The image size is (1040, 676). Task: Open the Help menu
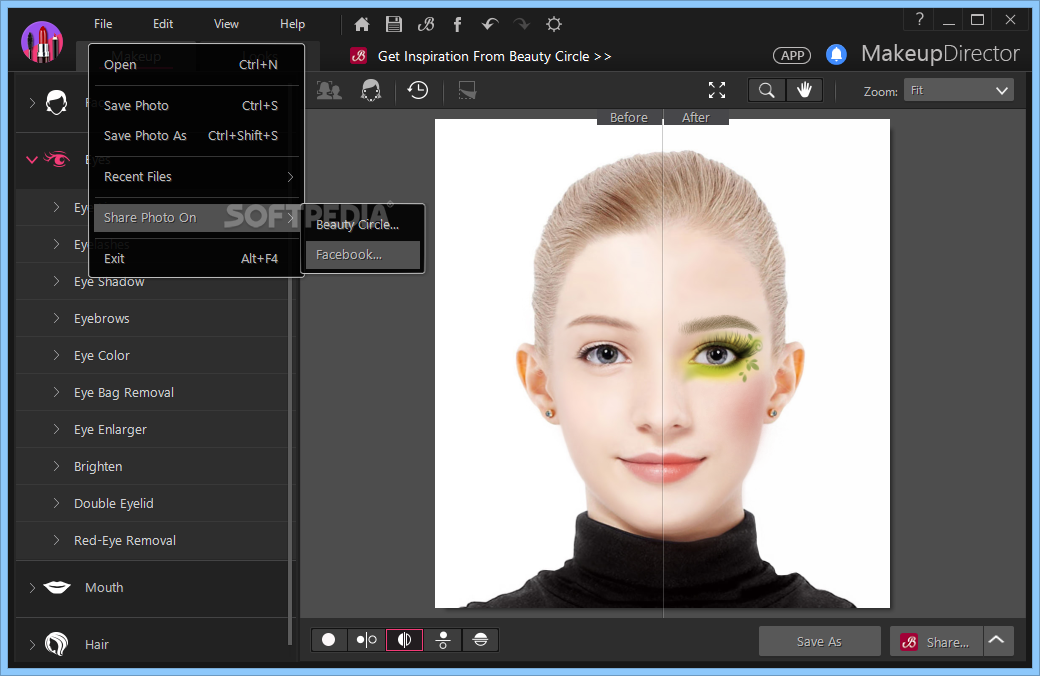(x=292, y=24)
